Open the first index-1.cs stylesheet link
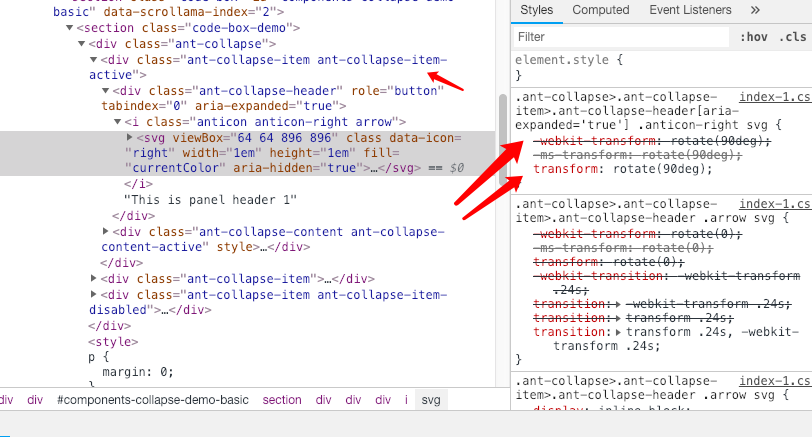The image size is (812, 437). pyautogui.click(x=775, y=97)
